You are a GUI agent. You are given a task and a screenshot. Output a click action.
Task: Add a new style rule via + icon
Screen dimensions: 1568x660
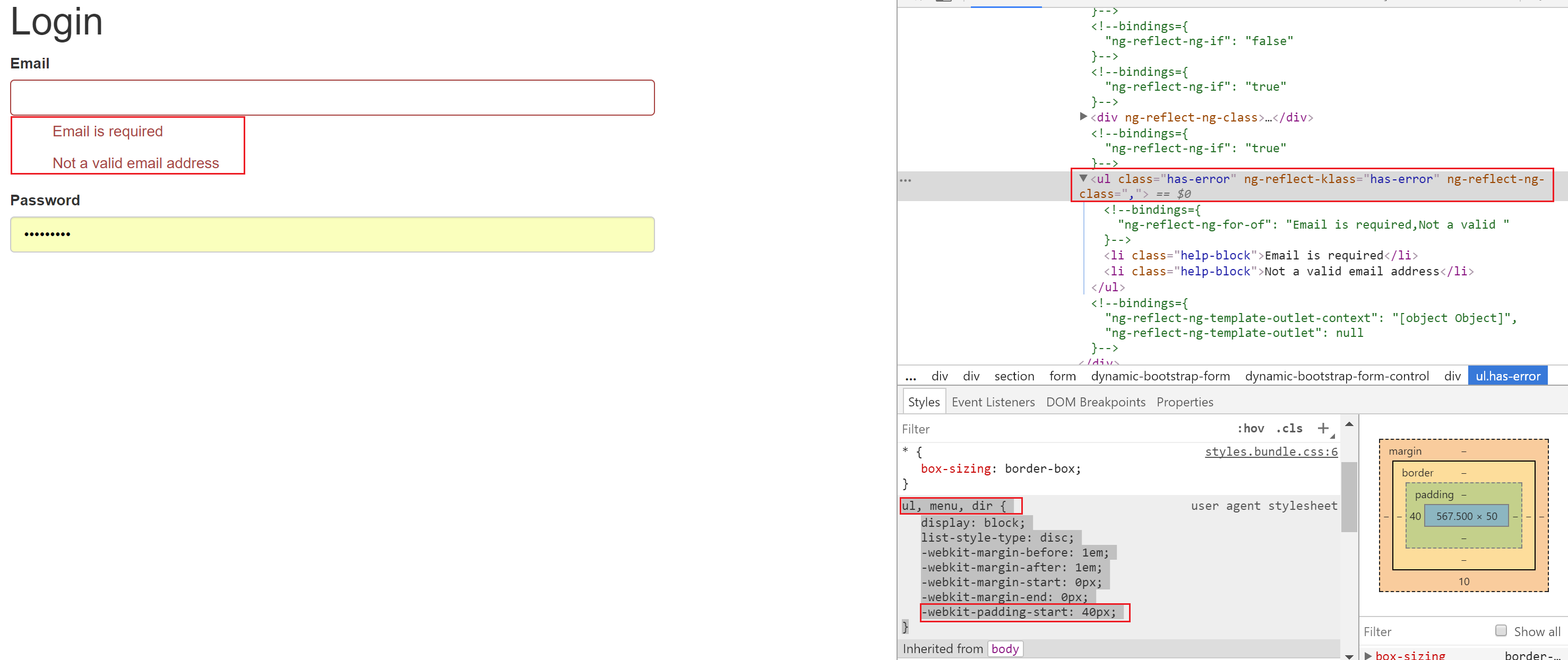(1324, 428)
